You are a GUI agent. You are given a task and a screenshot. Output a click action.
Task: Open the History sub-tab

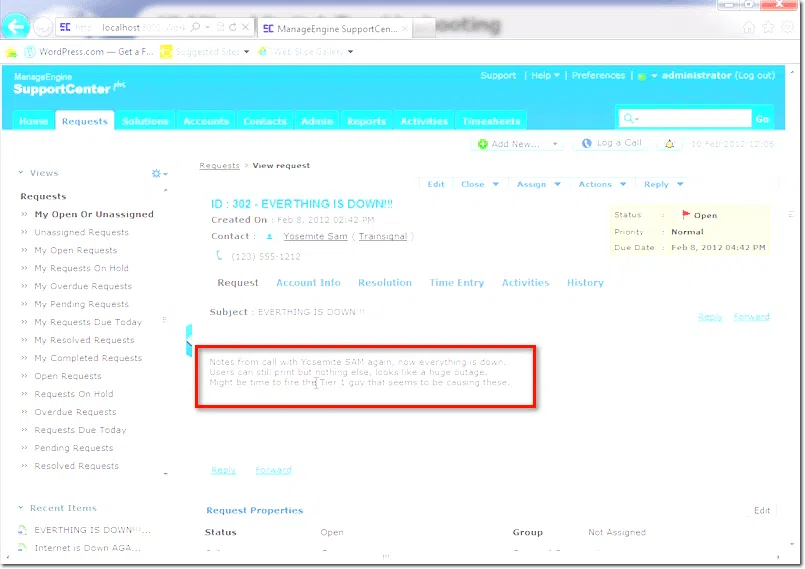(585, 283)
